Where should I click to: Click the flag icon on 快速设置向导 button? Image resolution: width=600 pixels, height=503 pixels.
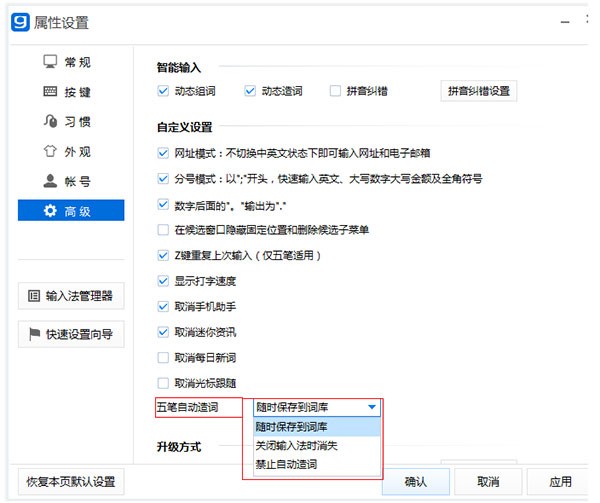[x=34, y=334]
